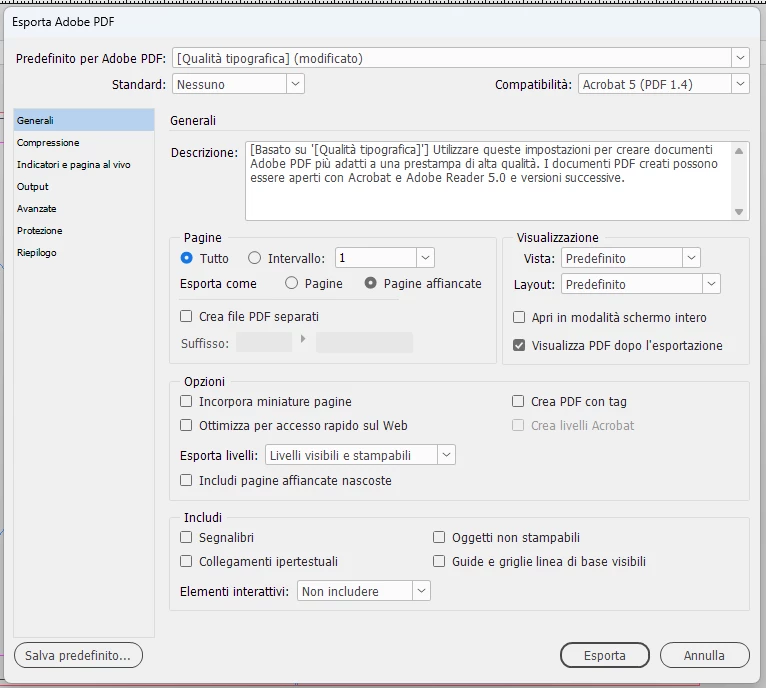Screen dimensions: 766x688
Task: Open the Compressione section
Action: click(84, 142)
